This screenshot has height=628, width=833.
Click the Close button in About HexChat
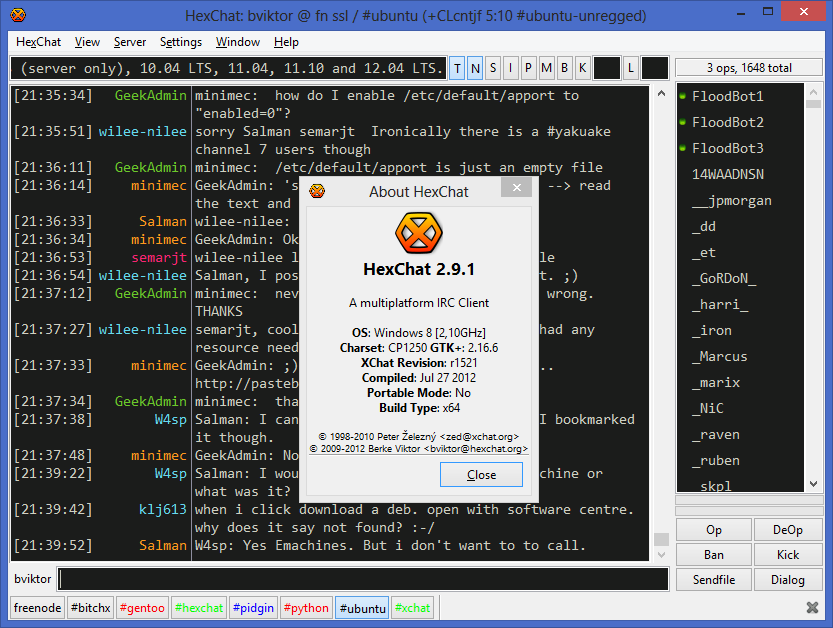pyautogui.click(x=481, y=474)
